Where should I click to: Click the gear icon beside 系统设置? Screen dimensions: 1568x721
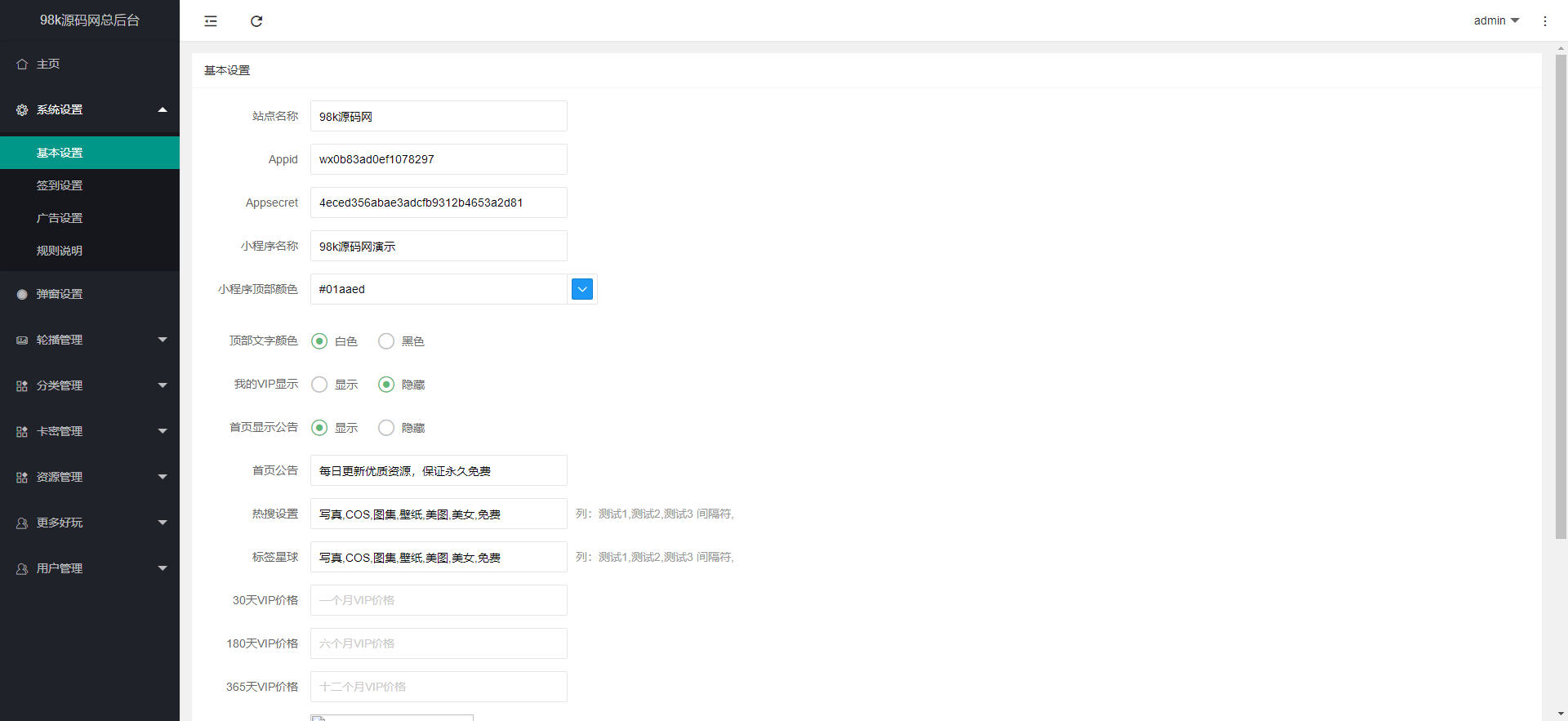(x=22, y=109)
